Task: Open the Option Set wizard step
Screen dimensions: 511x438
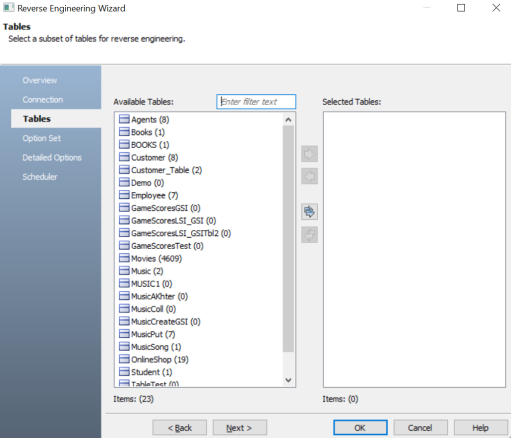Action: click(42, 138)
